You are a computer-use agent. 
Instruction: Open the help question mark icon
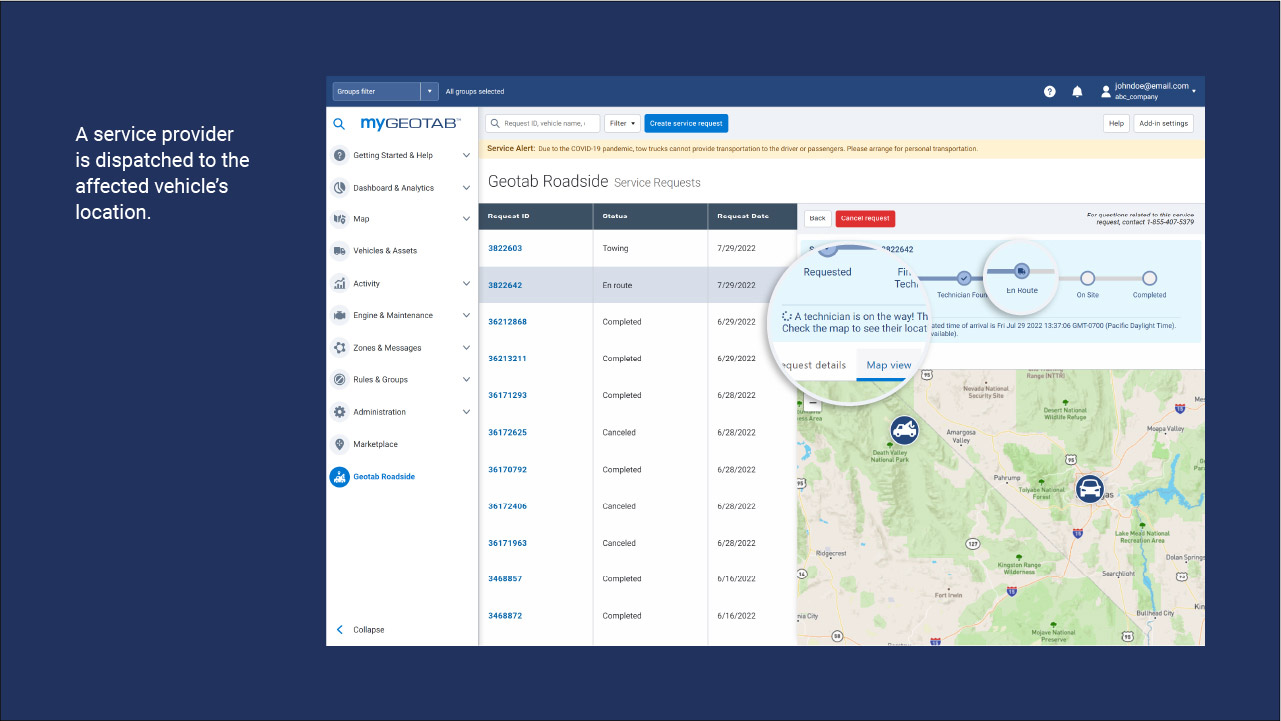pos(1050,91)
